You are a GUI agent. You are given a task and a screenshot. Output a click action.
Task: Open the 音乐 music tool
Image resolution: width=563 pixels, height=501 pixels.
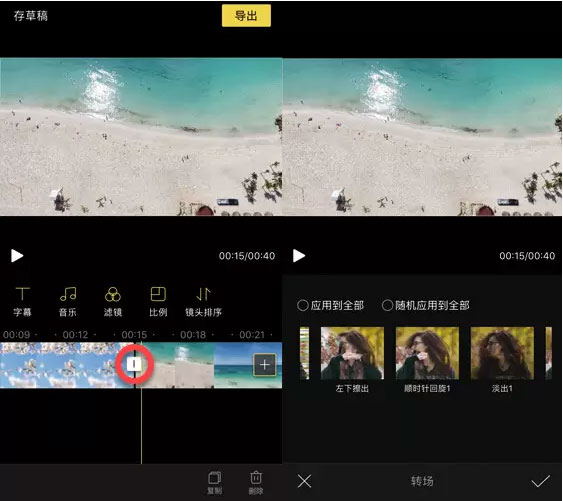68,302
